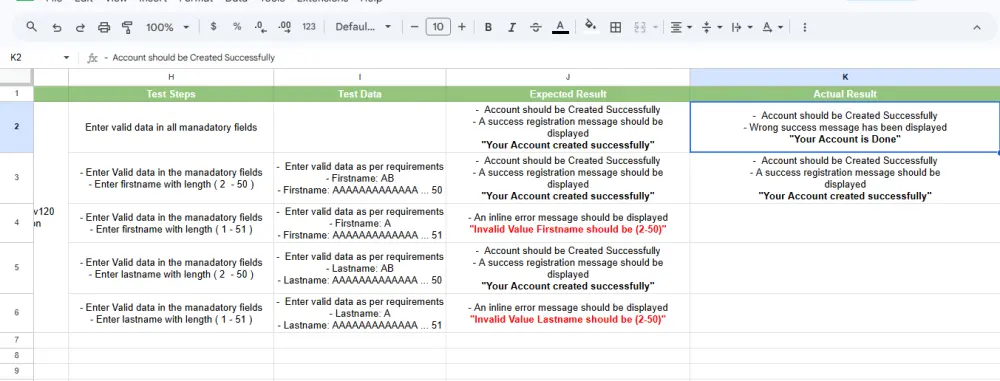Open the Default font dropdown

click(x=363, y=27)
